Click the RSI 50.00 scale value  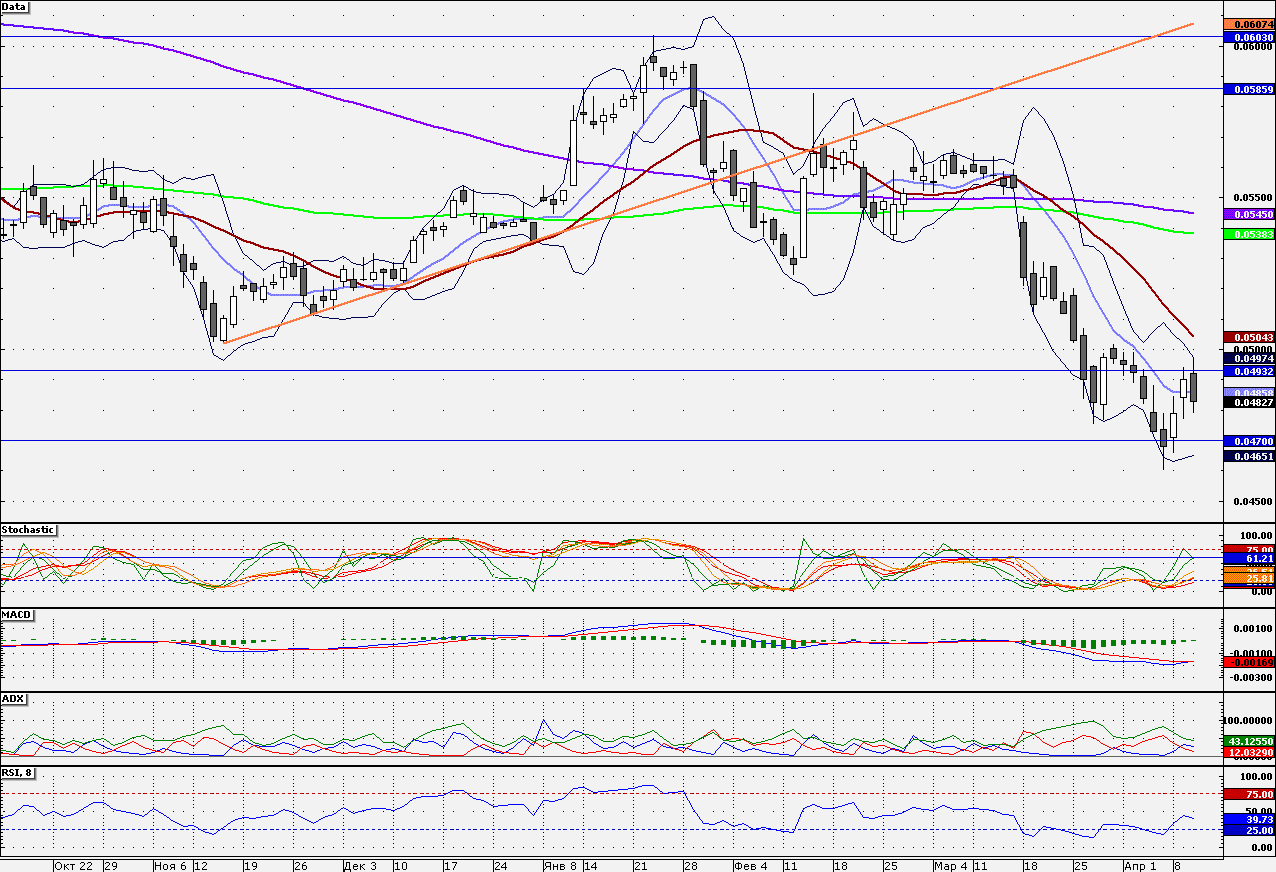click(1257, 812)
